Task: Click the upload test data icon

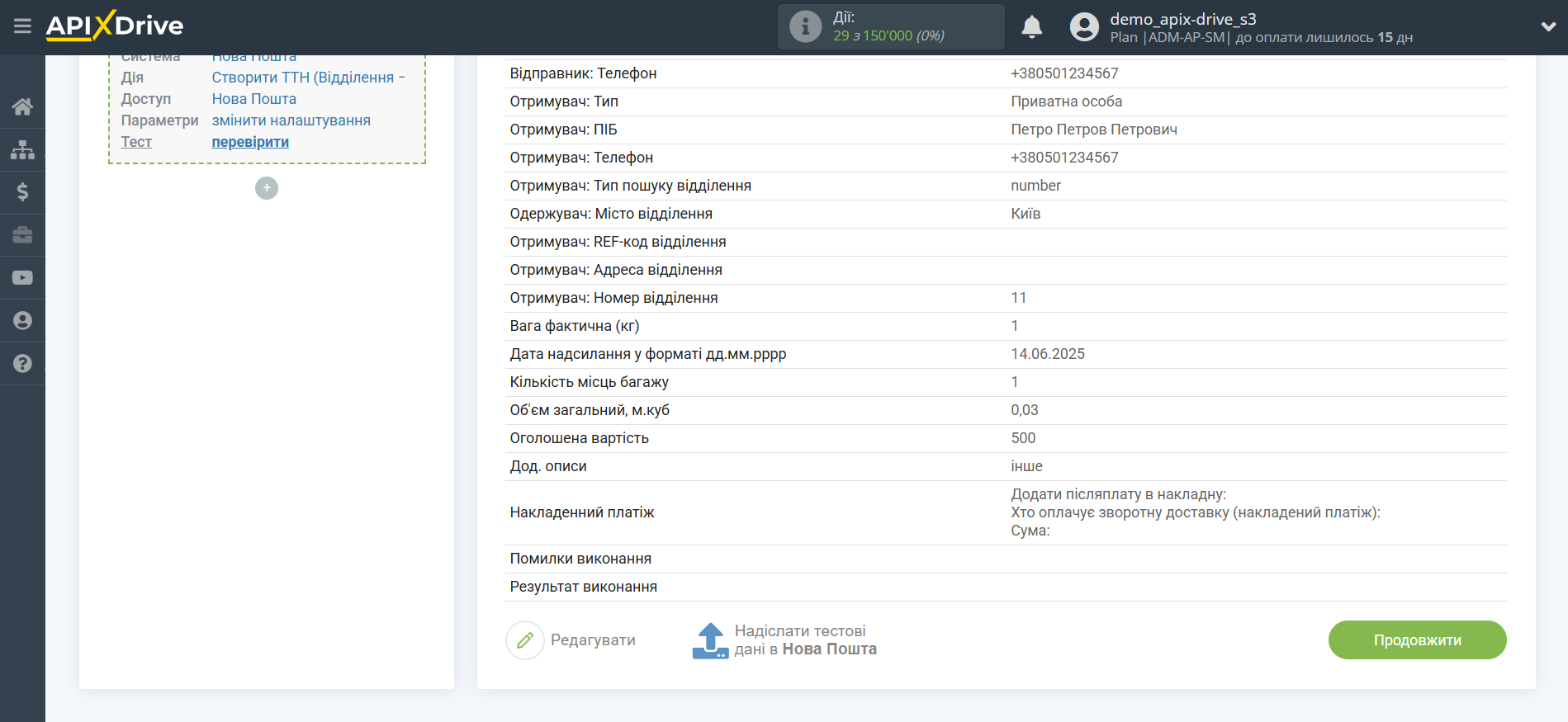Action: (x=710, y=640)
